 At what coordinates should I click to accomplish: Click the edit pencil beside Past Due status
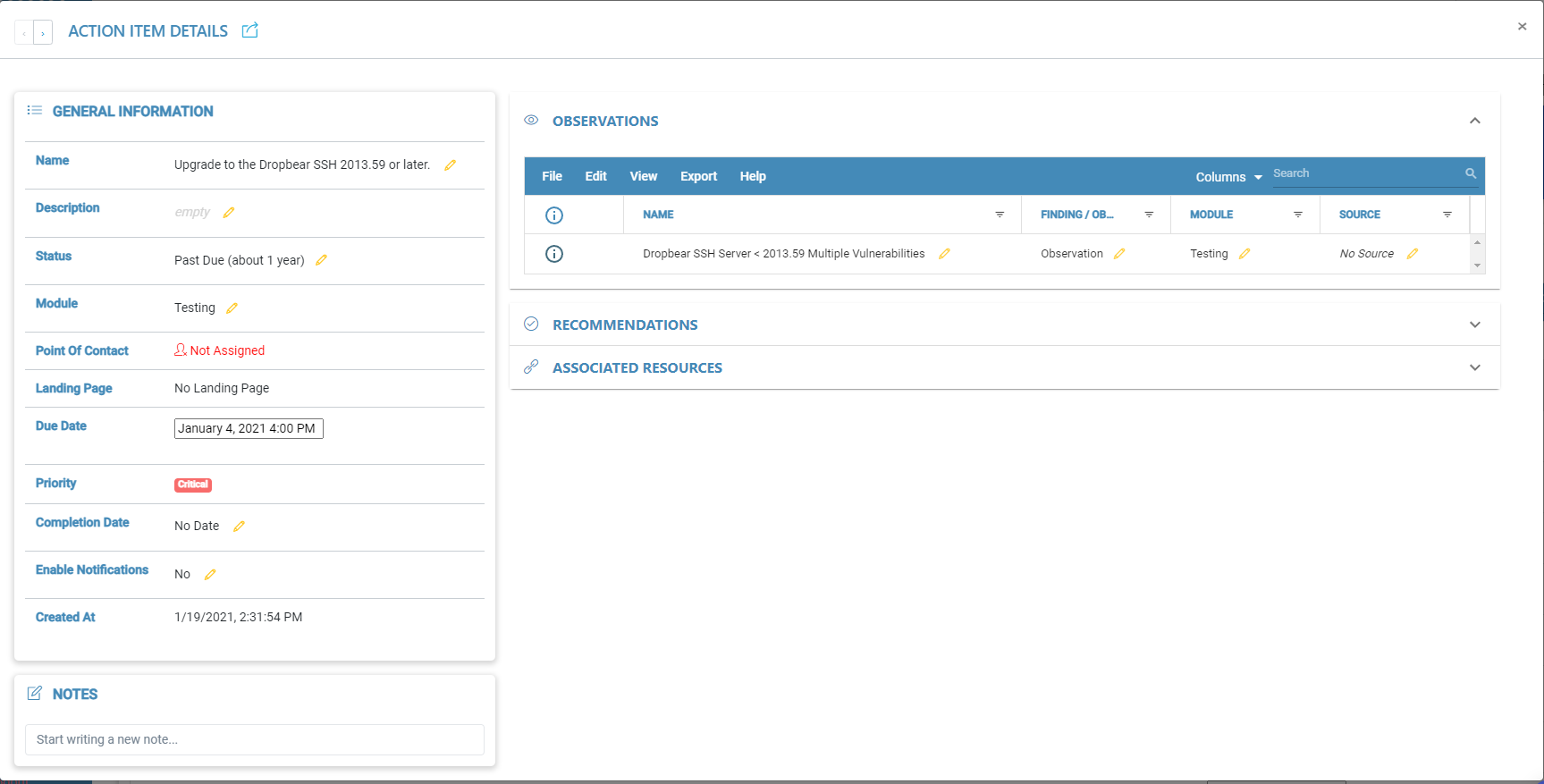click(322, 260)
